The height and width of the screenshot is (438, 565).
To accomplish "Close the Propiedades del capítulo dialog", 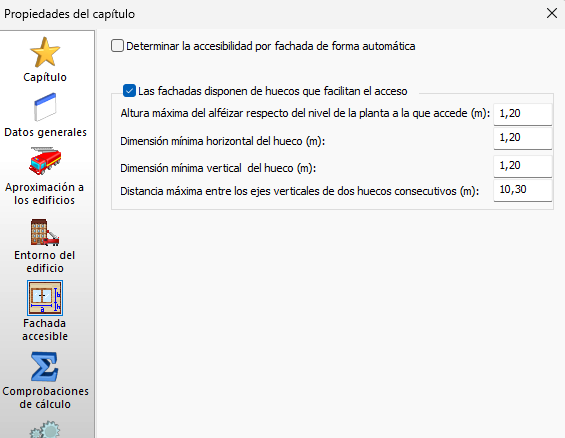I will [552, 13].
